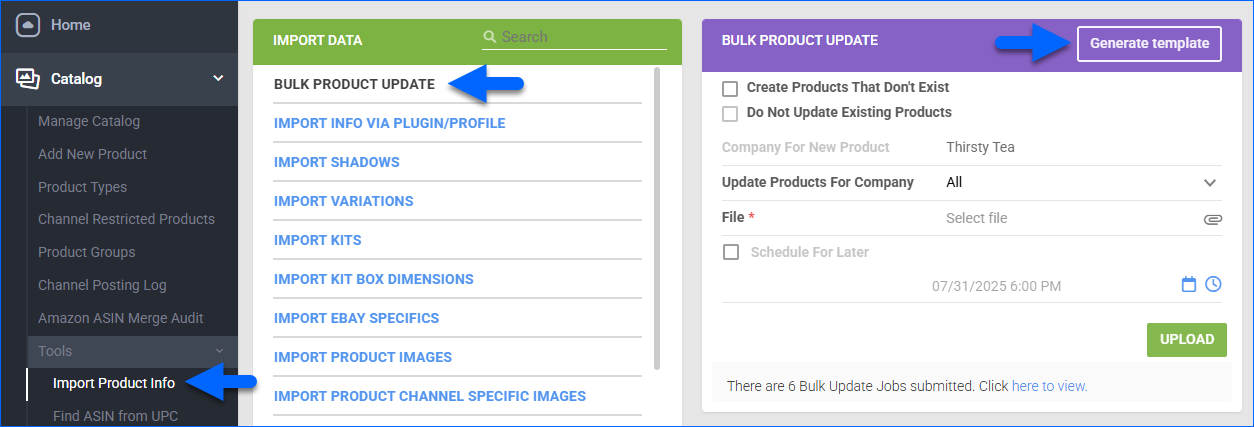
Task: Click the Home icon in sidebar
Action: point(27,24)
